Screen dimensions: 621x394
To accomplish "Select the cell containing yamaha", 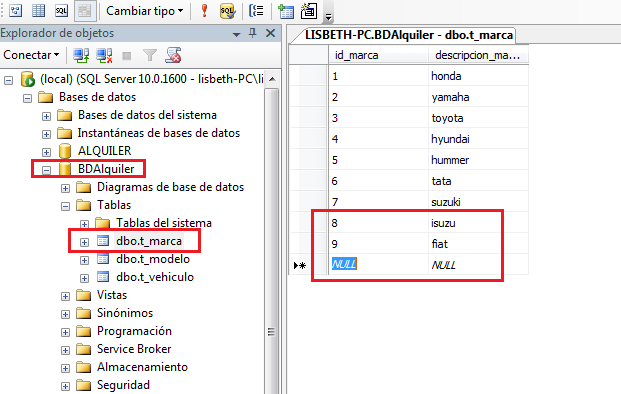I will 478,97.
